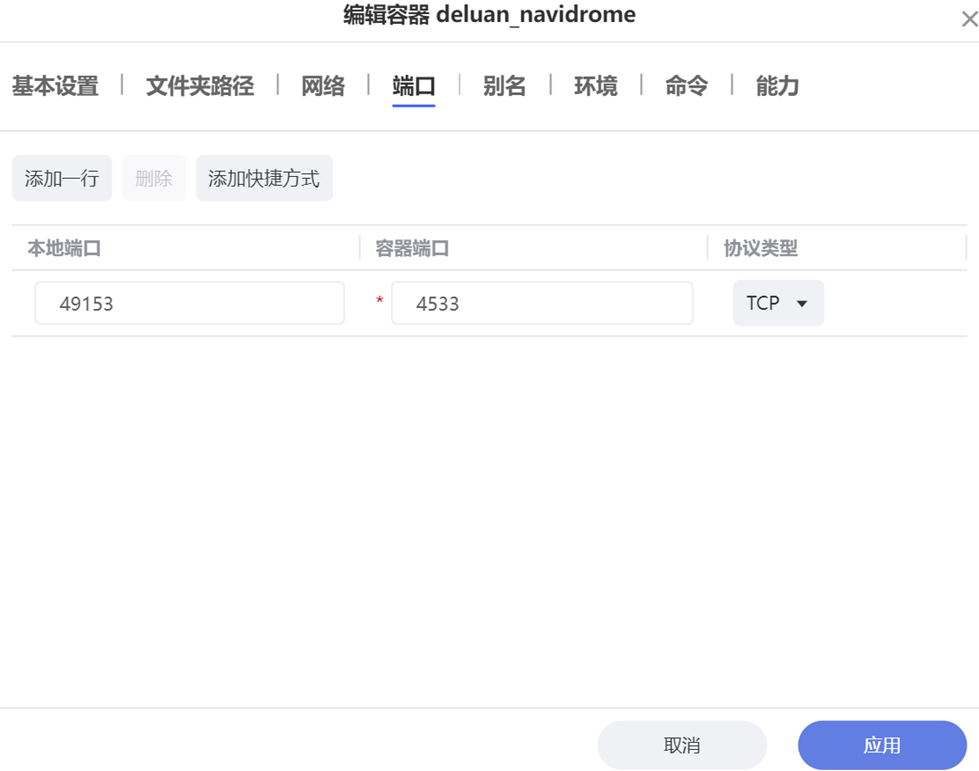View the 命令 tab

pyautogui.click(x=686, y=86)
